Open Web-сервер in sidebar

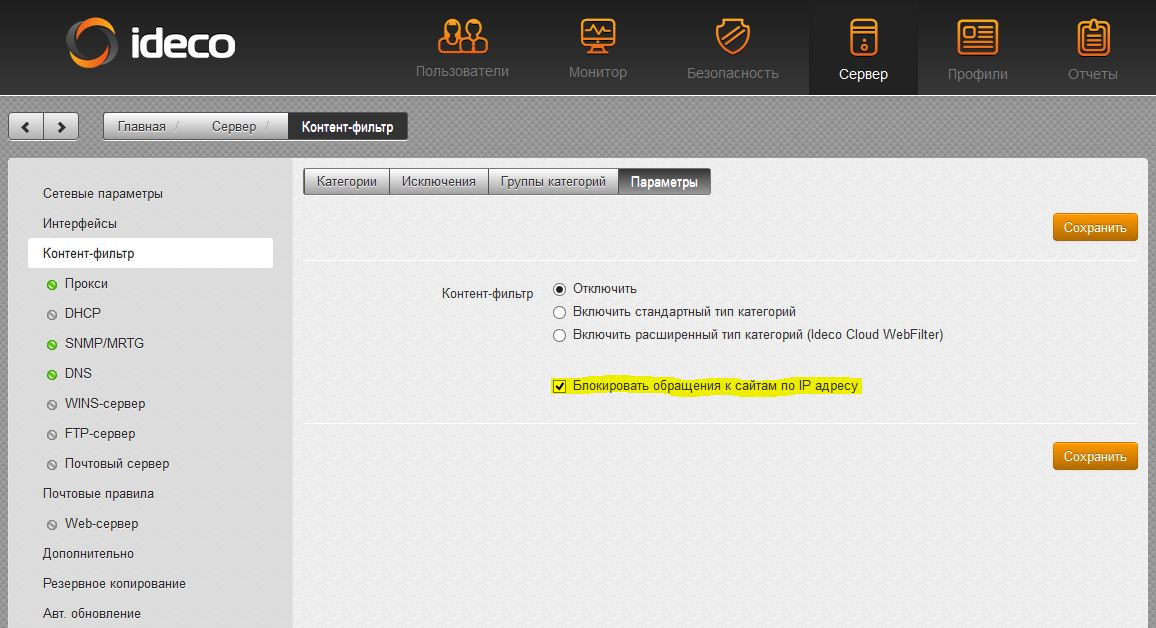[101, 524]
